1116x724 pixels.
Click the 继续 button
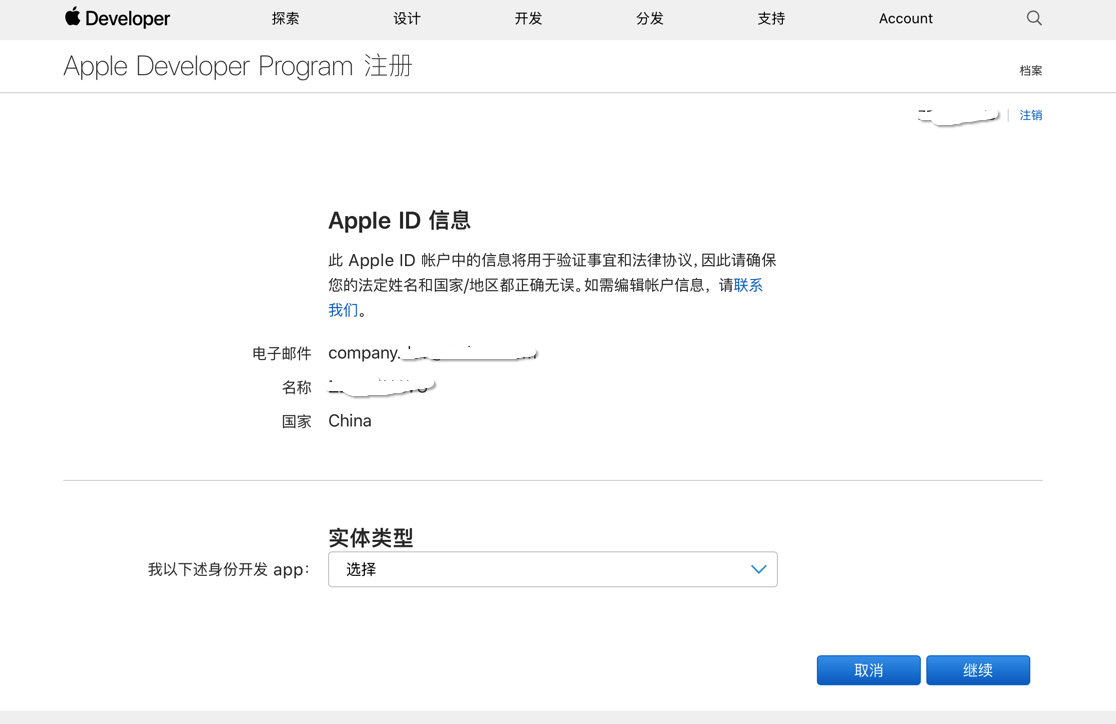(x=978, y=670)
